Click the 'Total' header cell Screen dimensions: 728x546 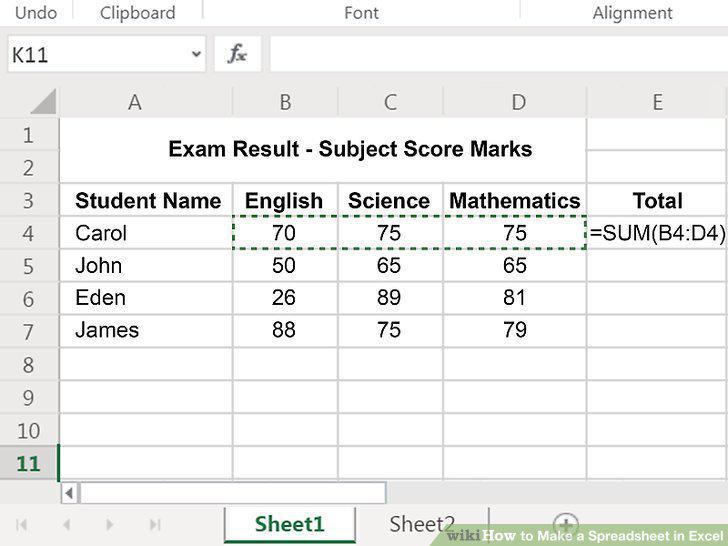(x=657, y=200)
